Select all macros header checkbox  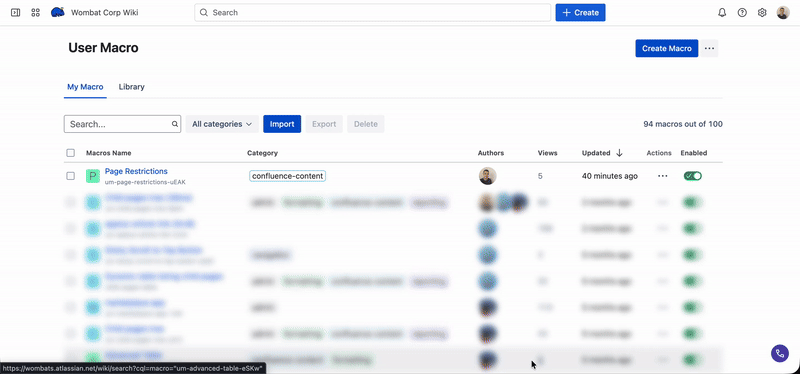pos(70,153)
